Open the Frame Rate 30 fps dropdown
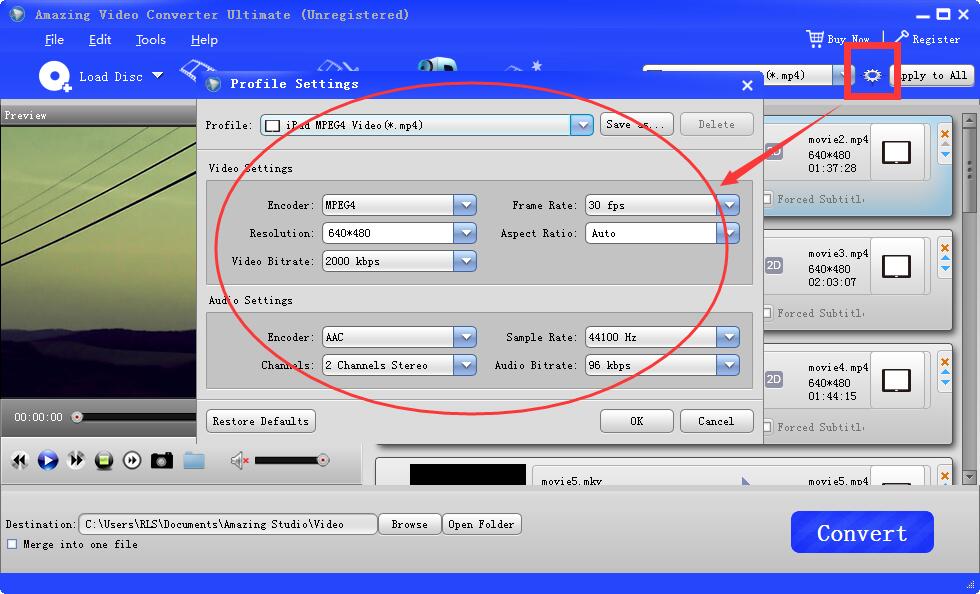Screen dimensions: 980x594 pyautogui.click(x=728, y=205)
